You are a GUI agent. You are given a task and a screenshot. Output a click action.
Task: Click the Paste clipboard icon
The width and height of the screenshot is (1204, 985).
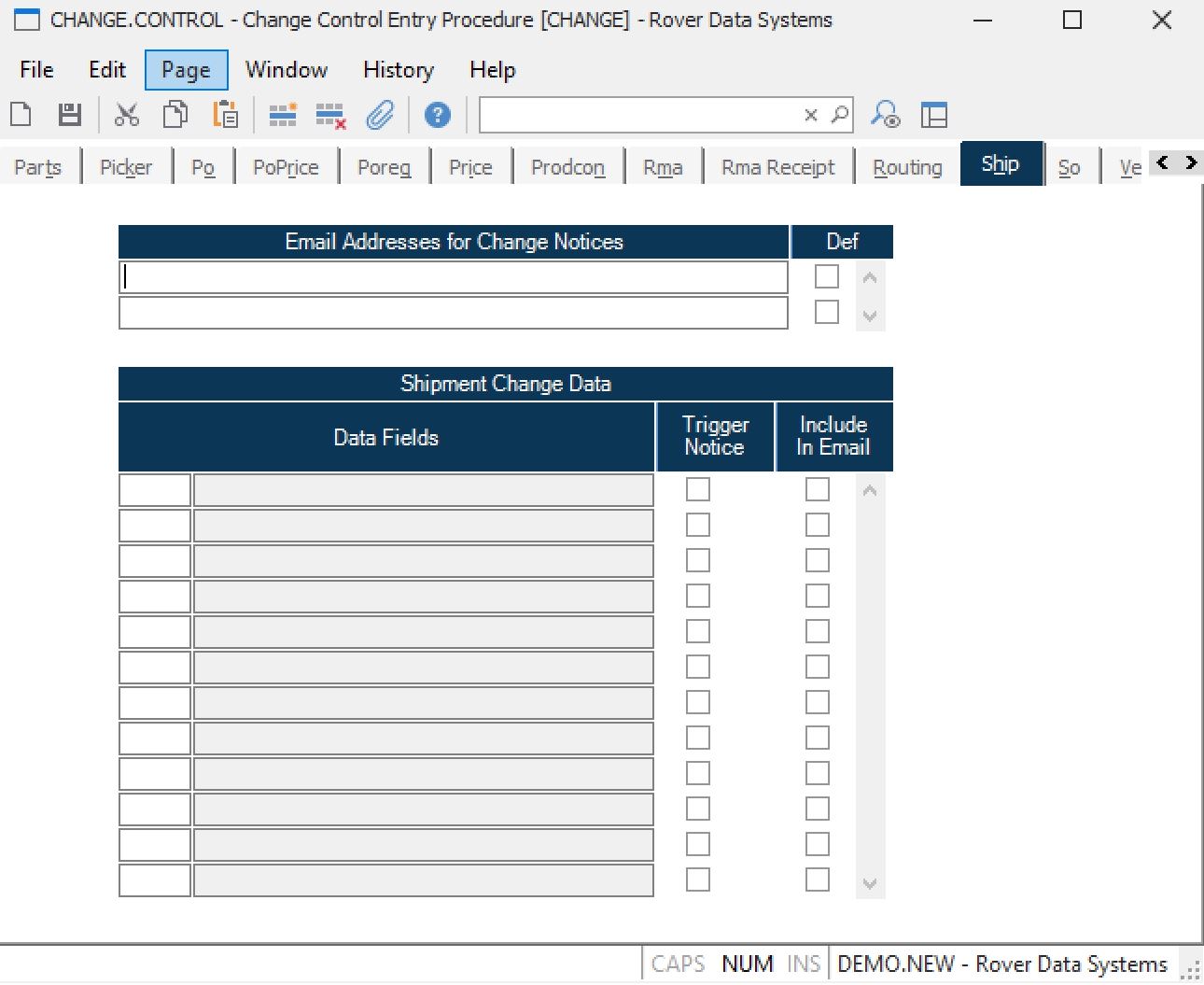pyautogui.click(x=225, y=115)
